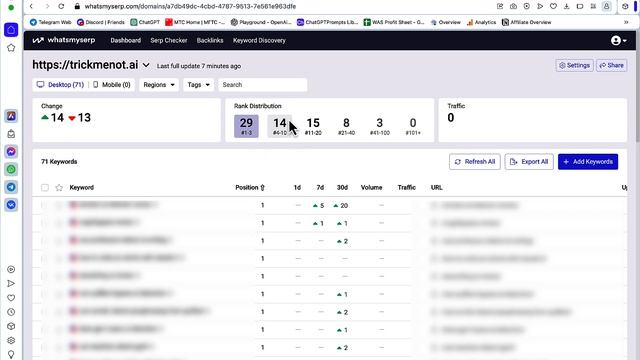Open the ChatGPTPrompts Lib bookmark
Image resolution: width=640 pixels, height=360 pixels.
327,22
